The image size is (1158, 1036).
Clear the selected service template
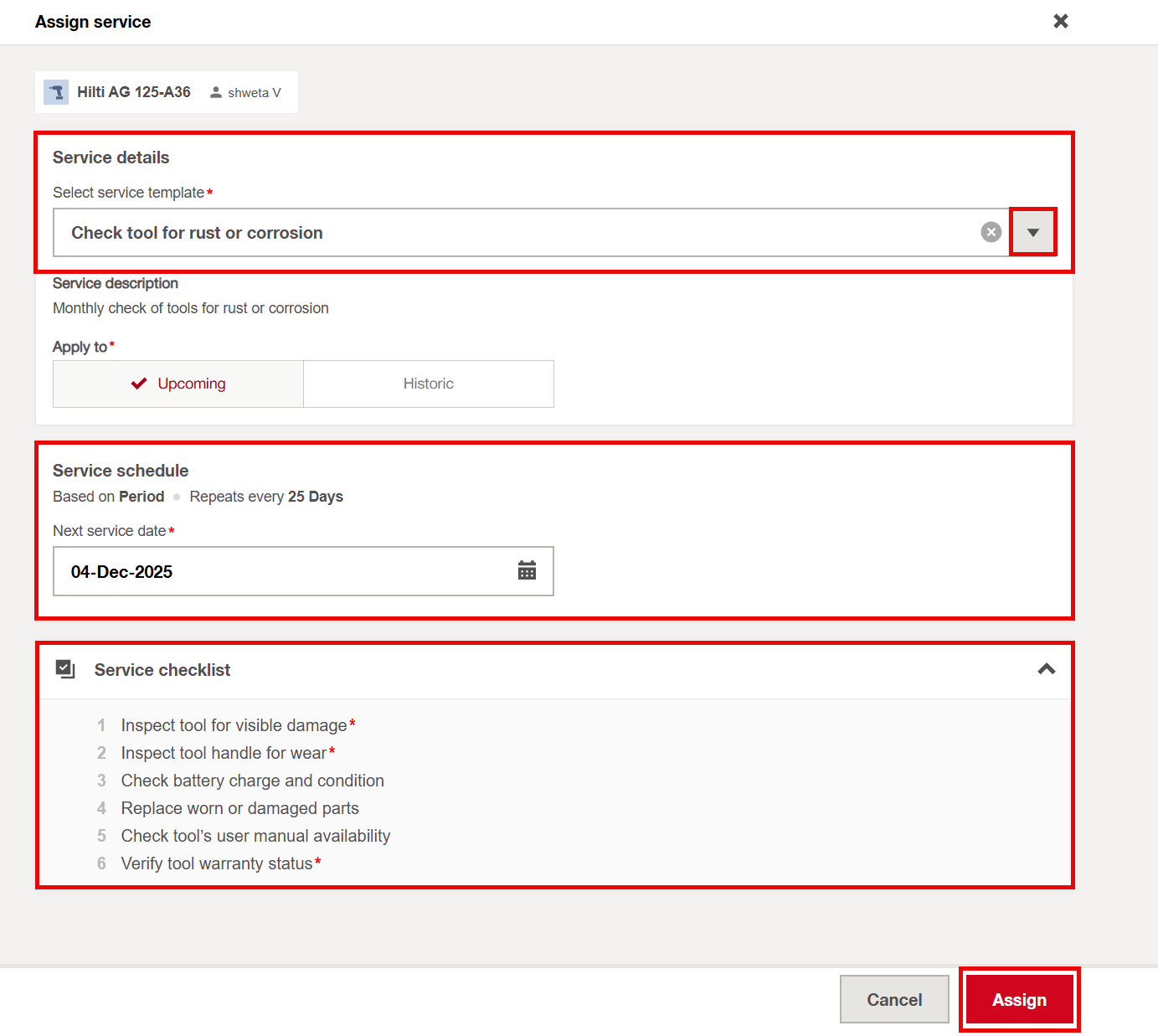[x=991, y=232]
